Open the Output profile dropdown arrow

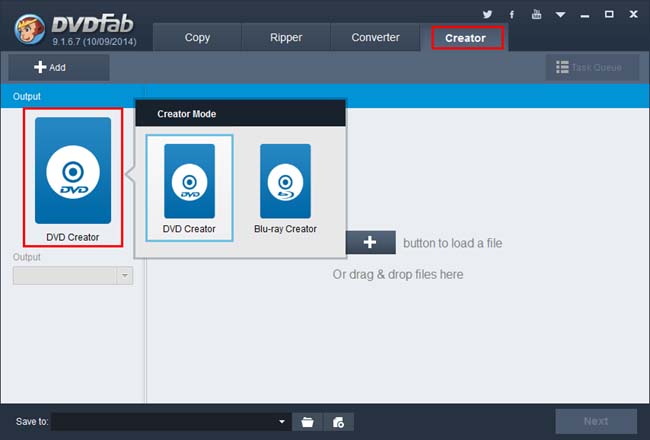[125, 276]
